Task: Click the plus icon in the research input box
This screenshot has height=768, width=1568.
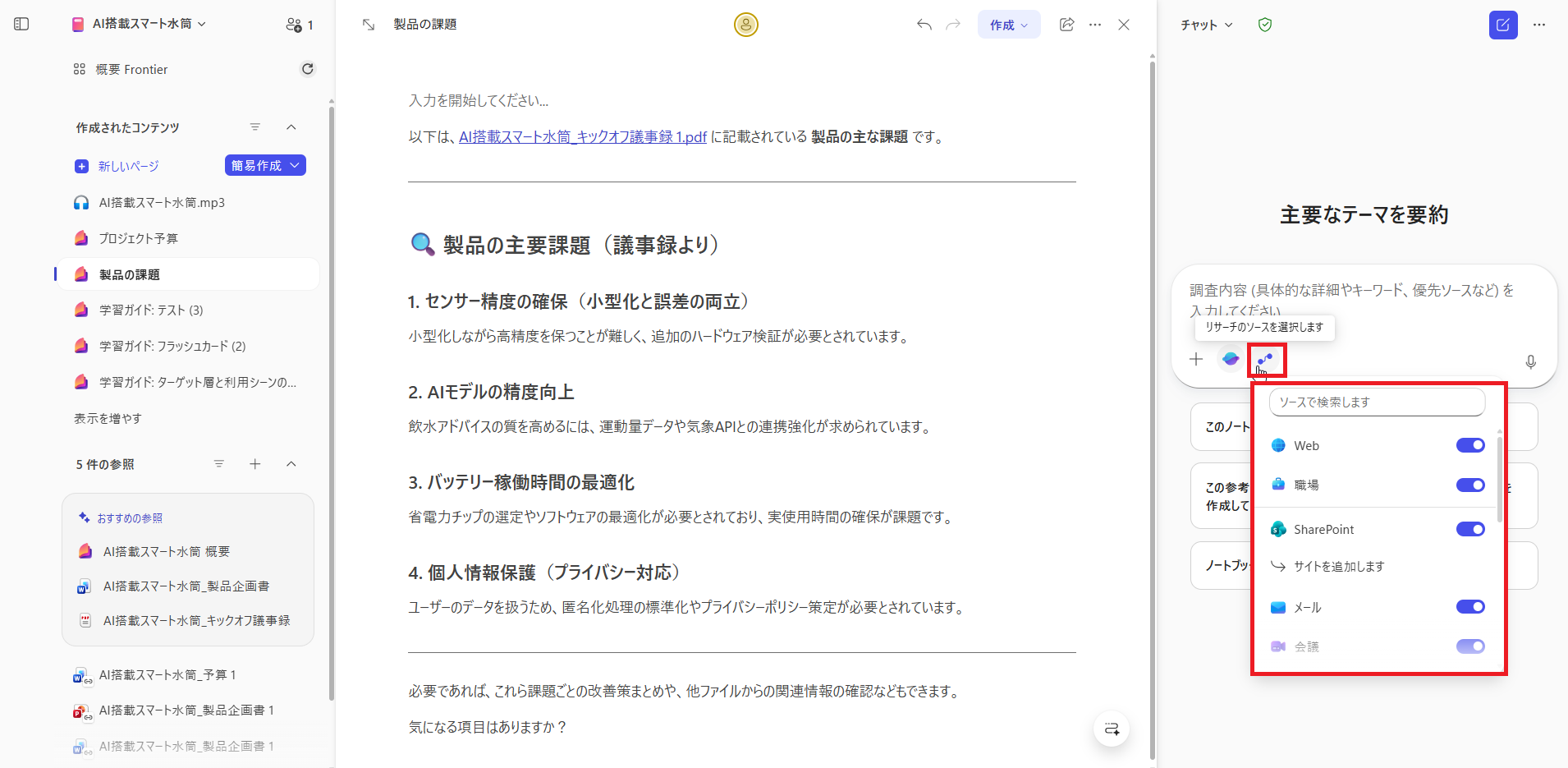Action: tap(1196, 359)
